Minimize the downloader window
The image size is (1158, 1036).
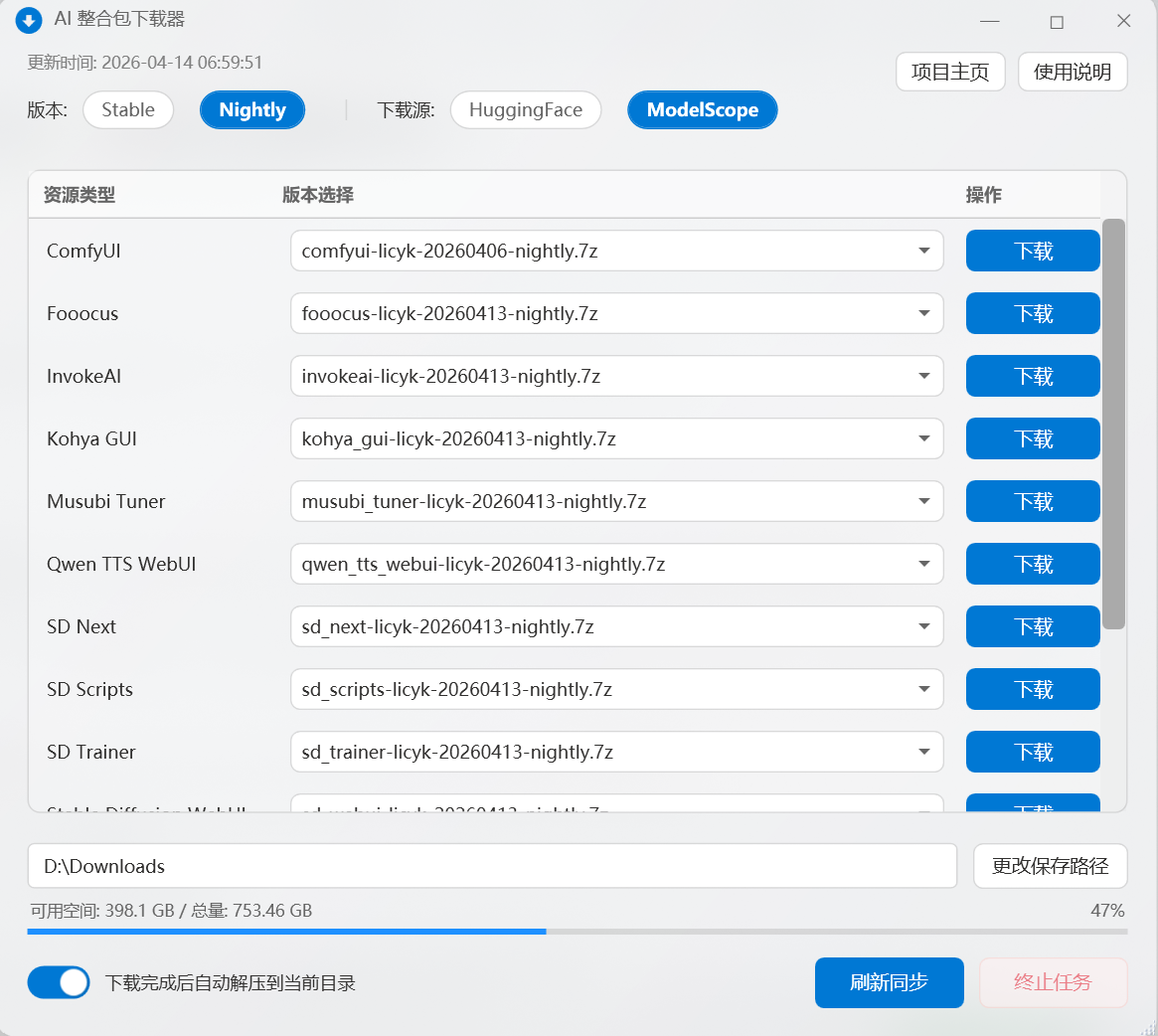(990, 22)
